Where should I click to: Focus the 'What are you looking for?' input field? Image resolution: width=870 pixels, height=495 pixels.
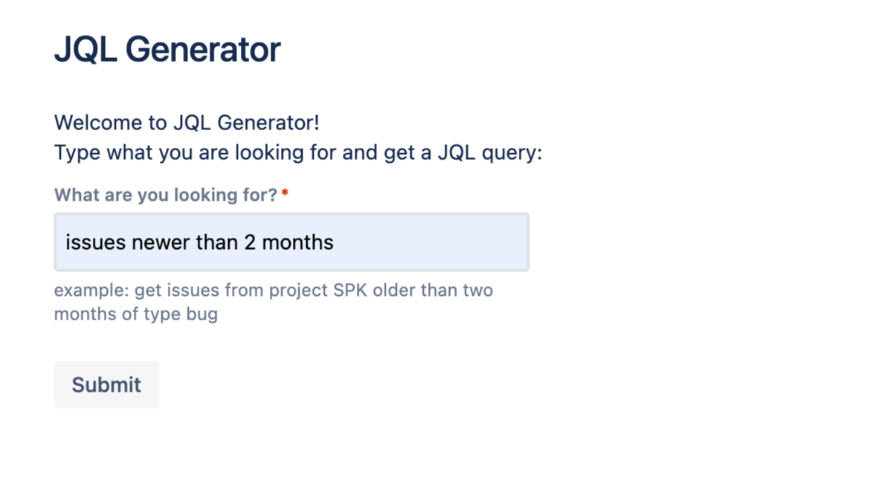pos(291,242)
